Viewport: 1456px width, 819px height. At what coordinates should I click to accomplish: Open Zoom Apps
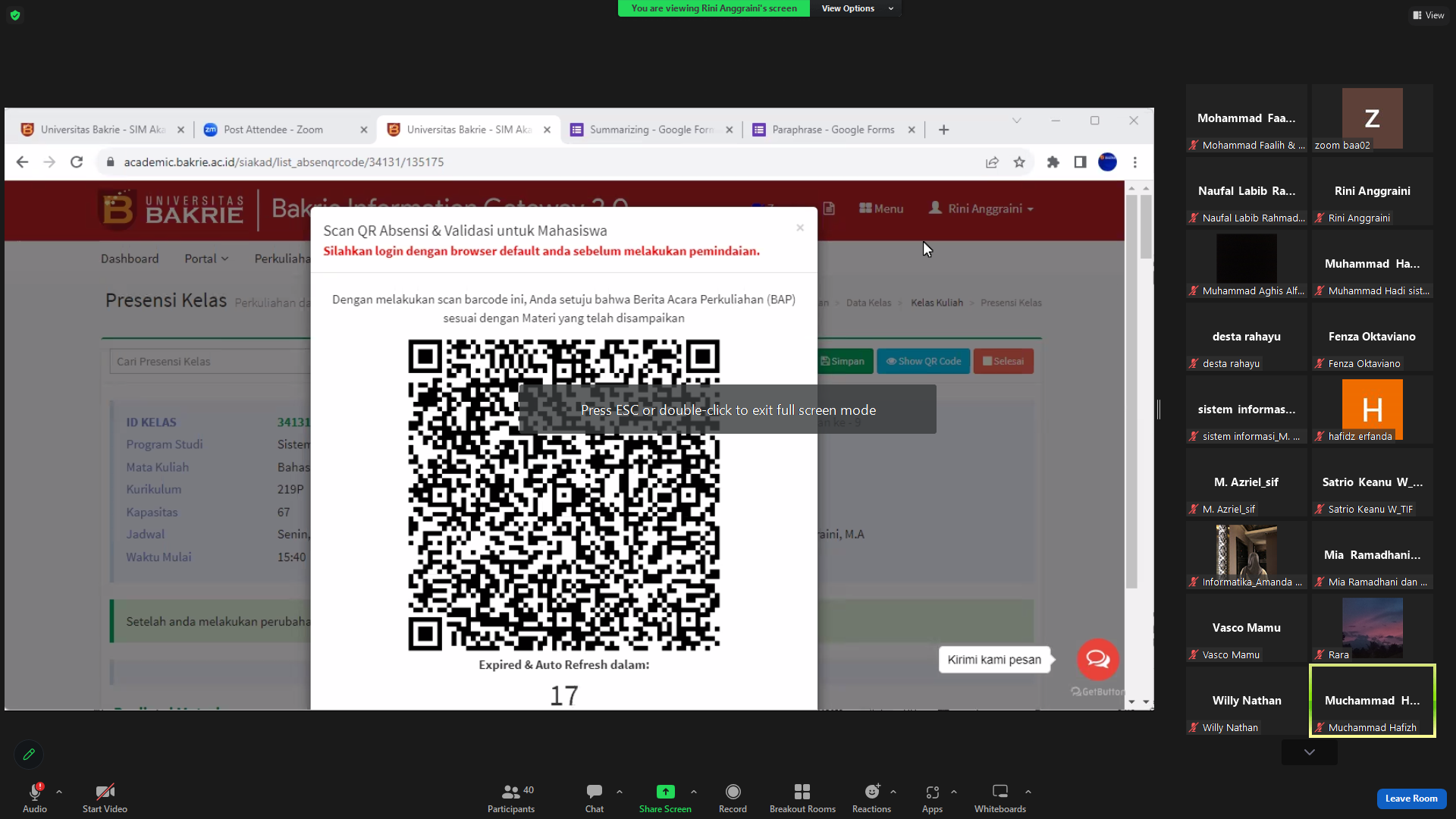(x=932, y=797)
